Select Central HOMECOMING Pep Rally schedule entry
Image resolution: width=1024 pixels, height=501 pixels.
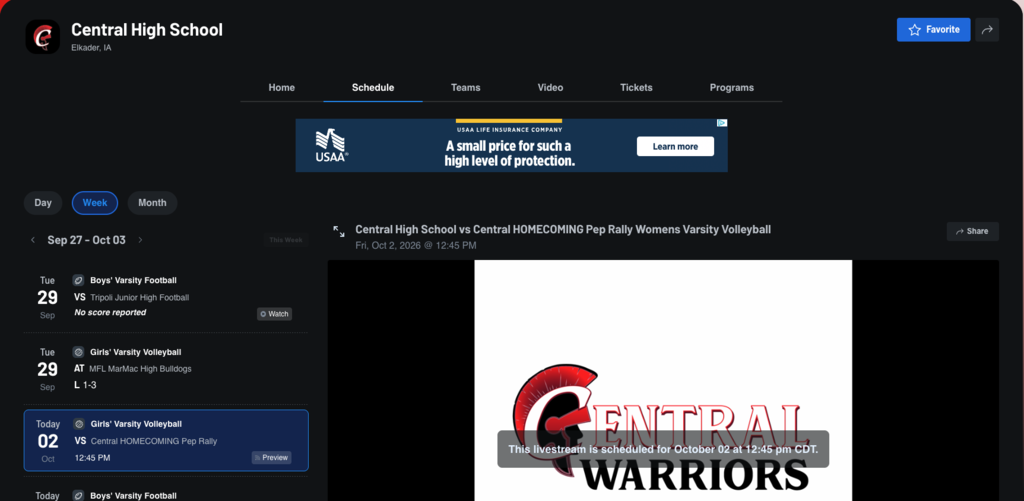tap(166, 441)
